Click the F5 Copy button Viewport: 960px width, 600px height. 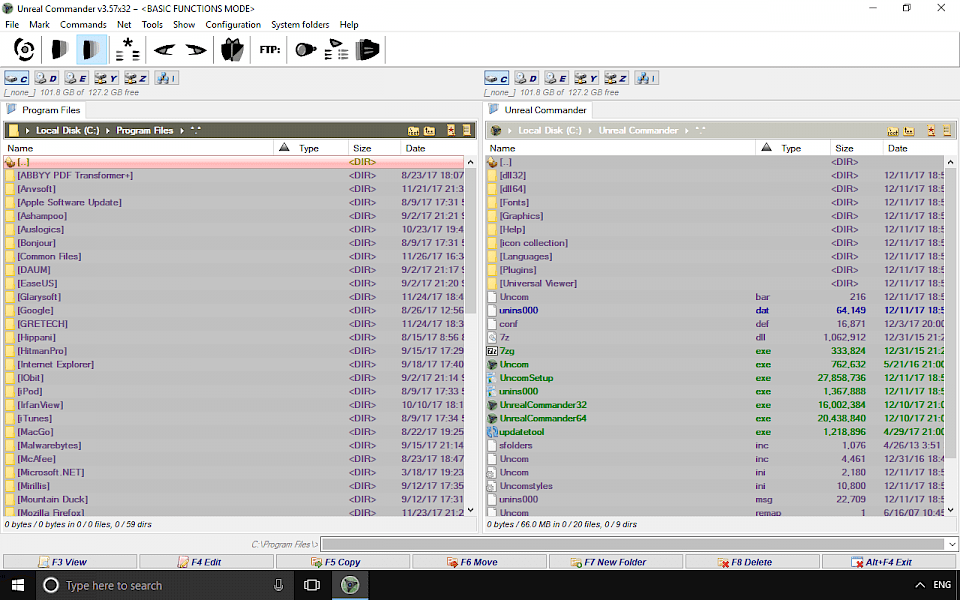[343, 562]
